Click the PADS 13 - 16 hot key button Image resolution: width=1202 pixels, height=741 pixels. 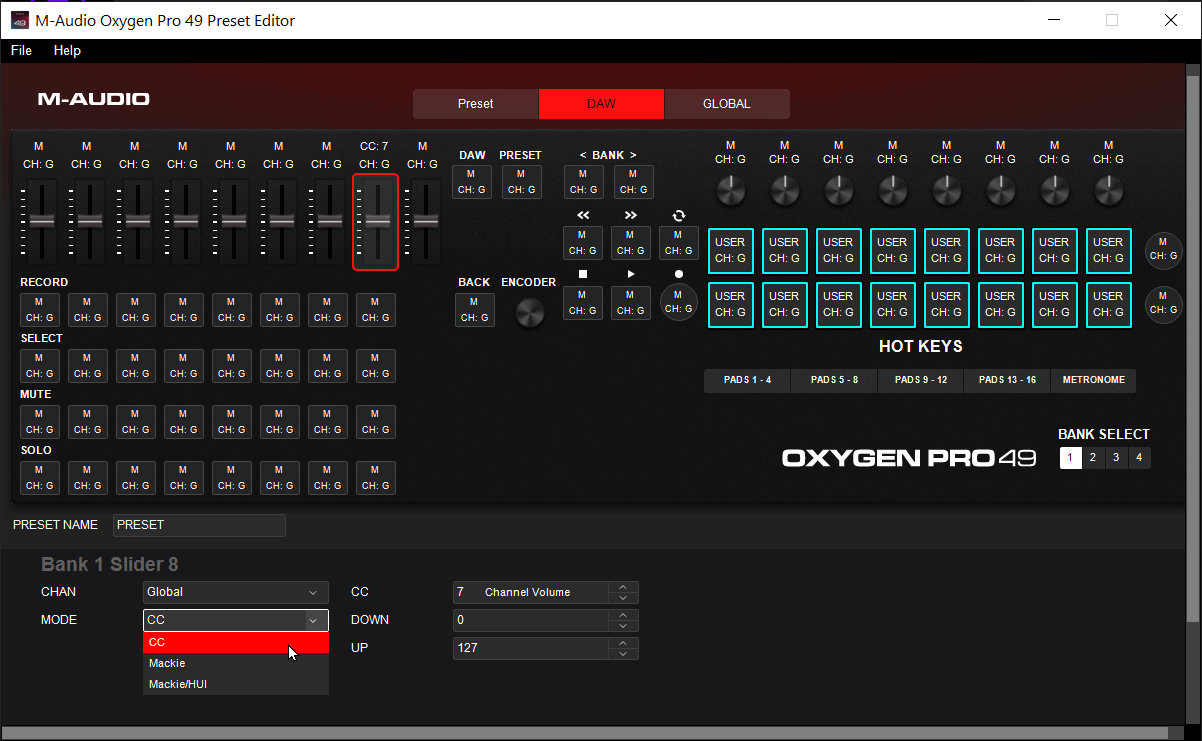pos(1007,380)
